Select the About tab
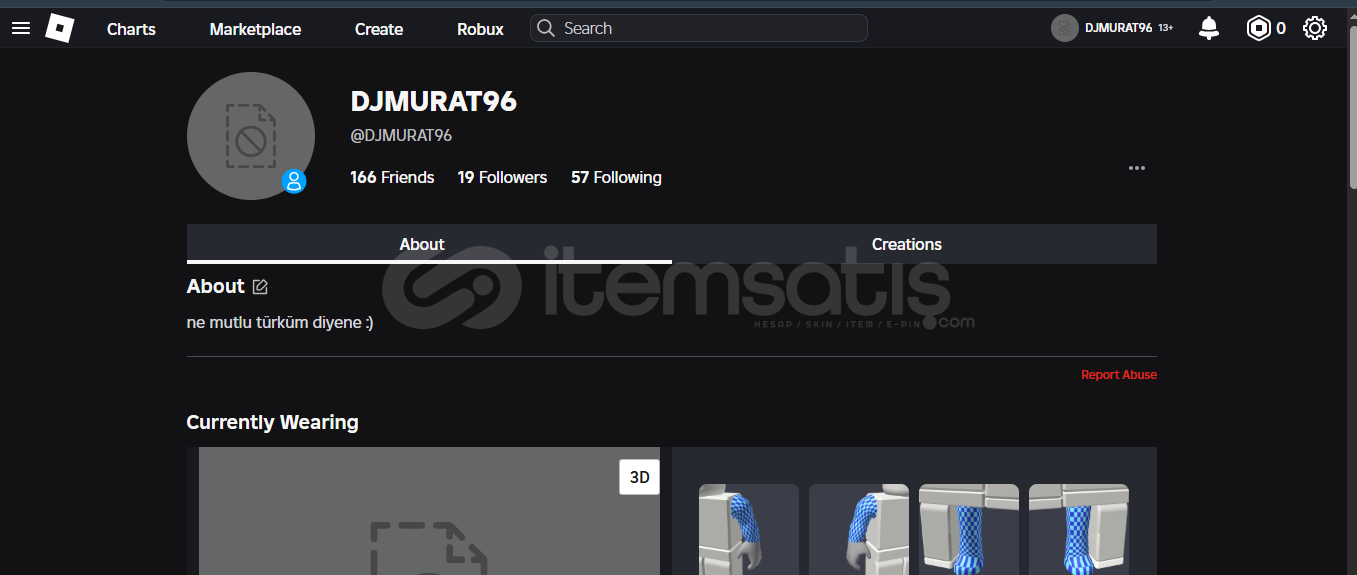This screenshot has height=575, width=1357. 422,244
